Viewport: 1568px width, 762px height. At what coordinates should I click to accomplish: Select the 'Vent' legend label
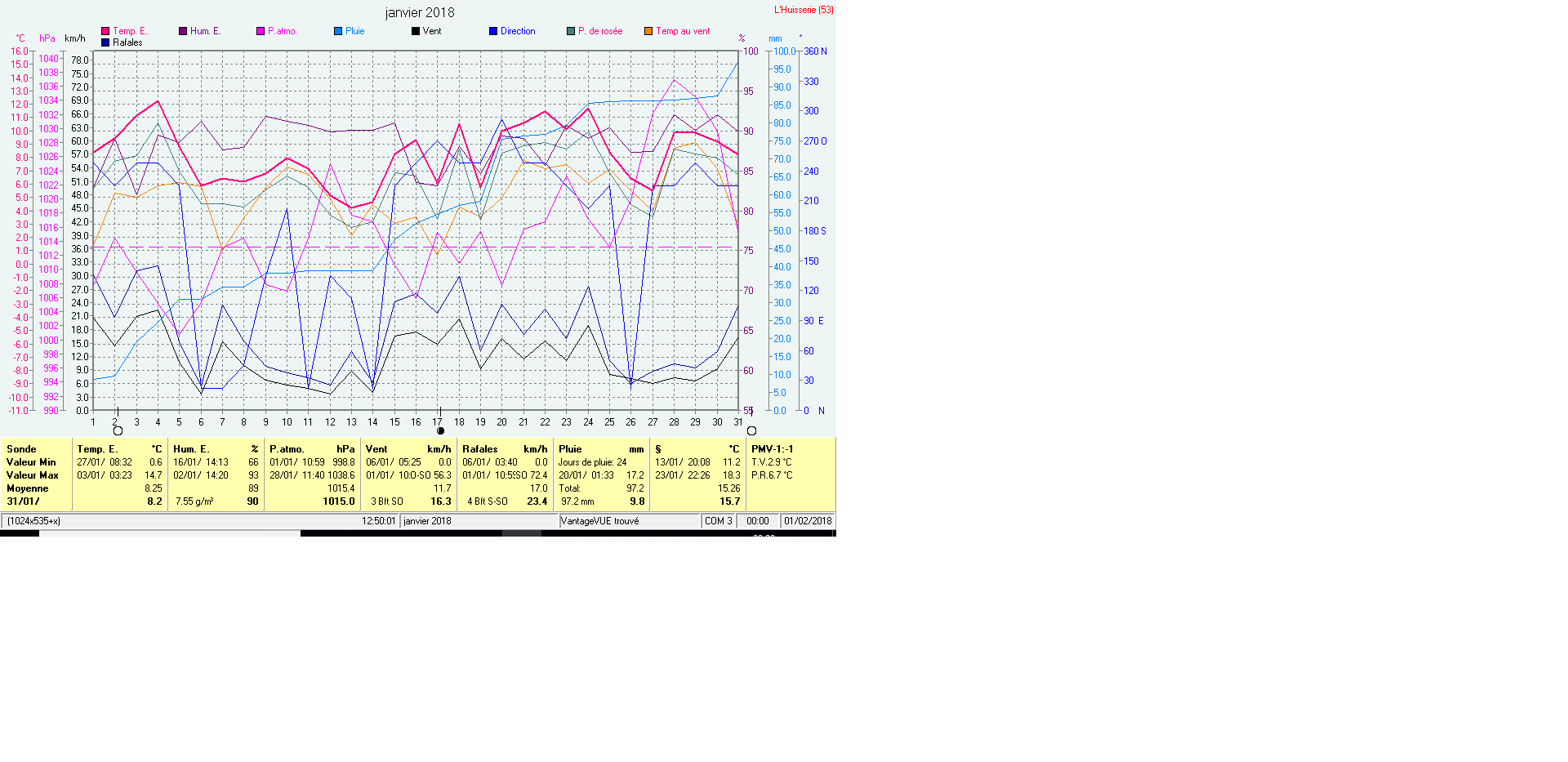(x=432, y=31)
